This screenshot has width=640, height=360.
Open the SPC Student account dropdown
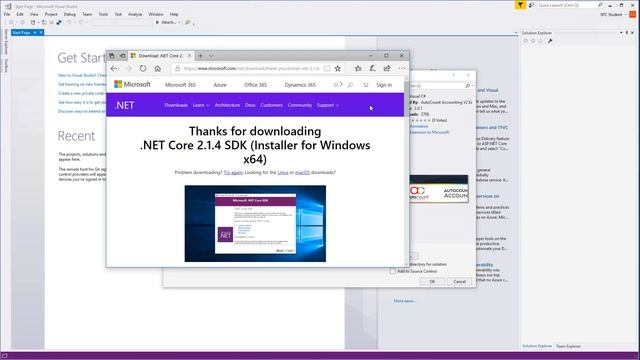point(625,15)
